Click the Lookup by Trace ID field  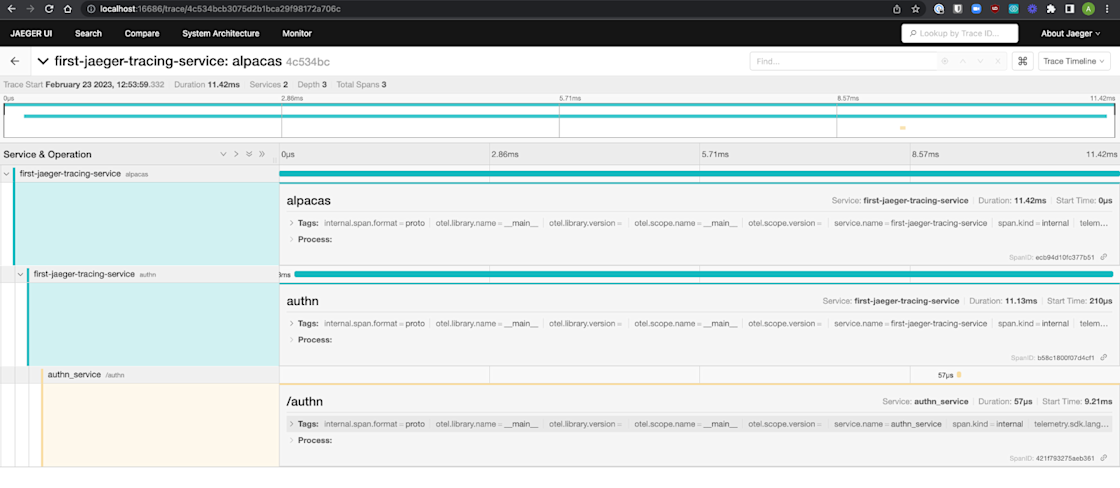pos(959,34)
